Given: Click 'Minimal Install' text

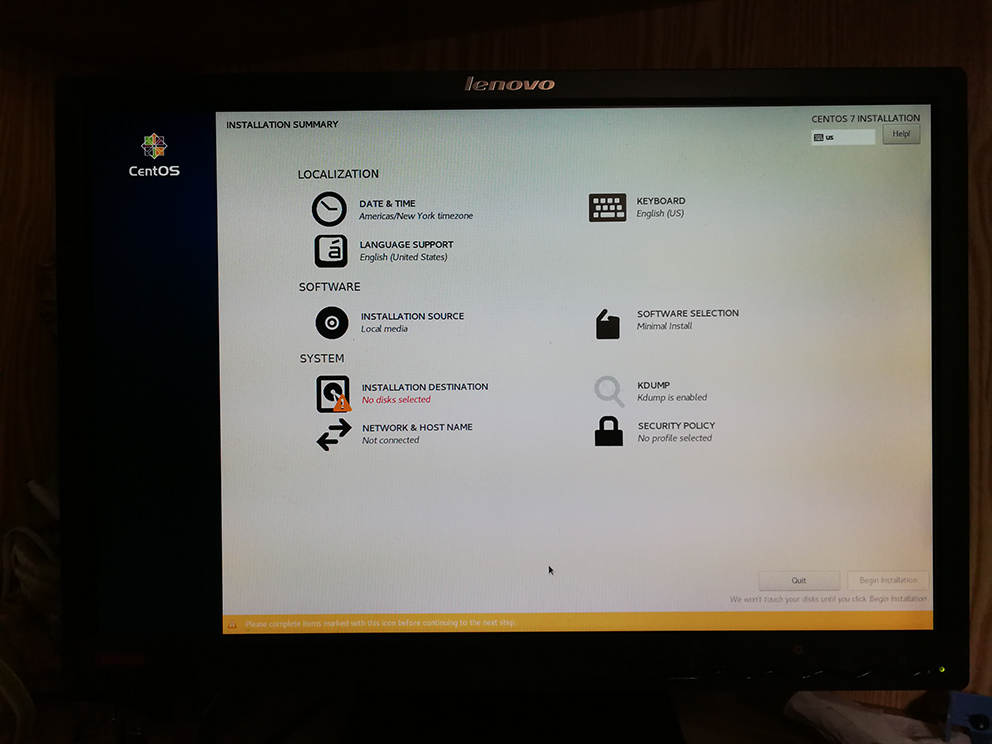Looking at the screenshot, I should (x=664, y=326).
